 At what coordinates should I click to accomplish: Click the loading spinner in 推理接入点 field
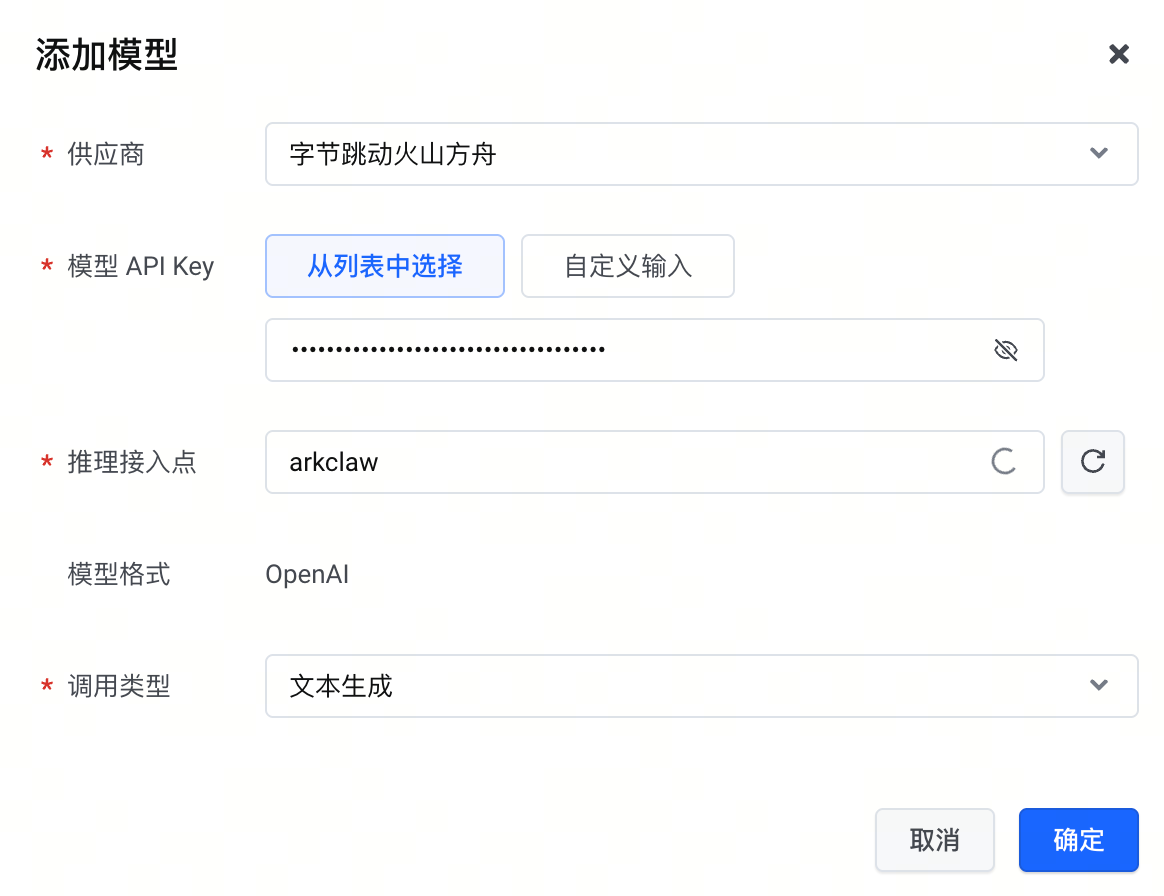(1003, 462)
